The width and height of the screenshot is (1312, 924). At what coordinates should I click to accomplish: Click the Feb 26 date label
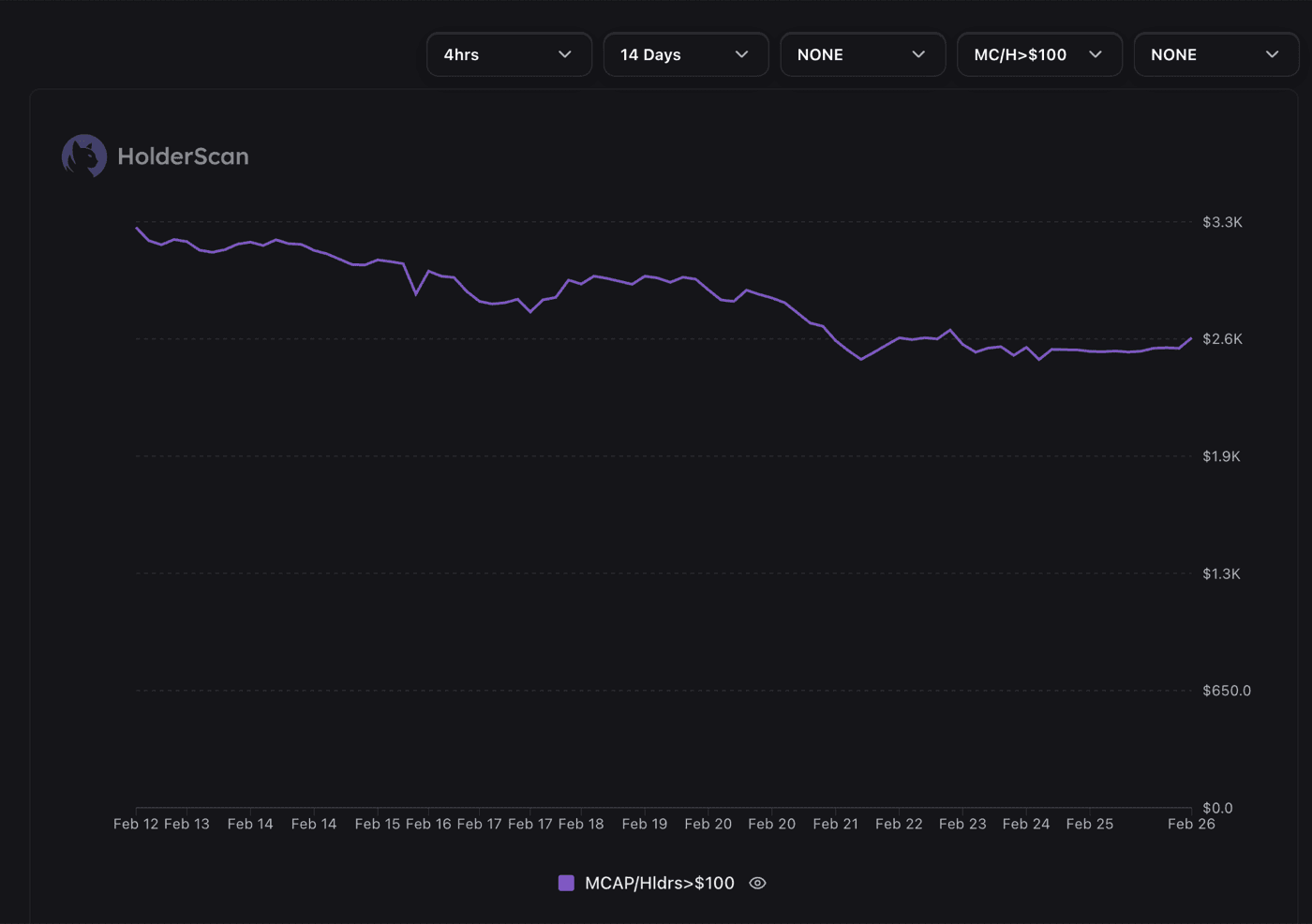(x=1191, y=824)
